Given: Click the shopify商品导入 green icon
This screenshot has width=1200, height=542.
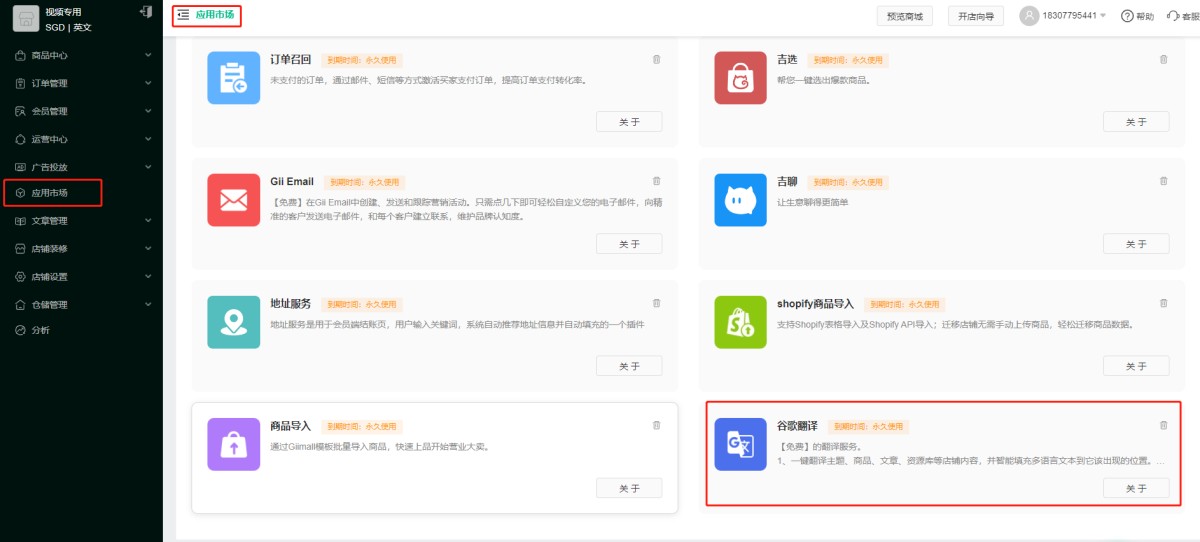Looking at the screenshot, I should (x=740, y=322).
